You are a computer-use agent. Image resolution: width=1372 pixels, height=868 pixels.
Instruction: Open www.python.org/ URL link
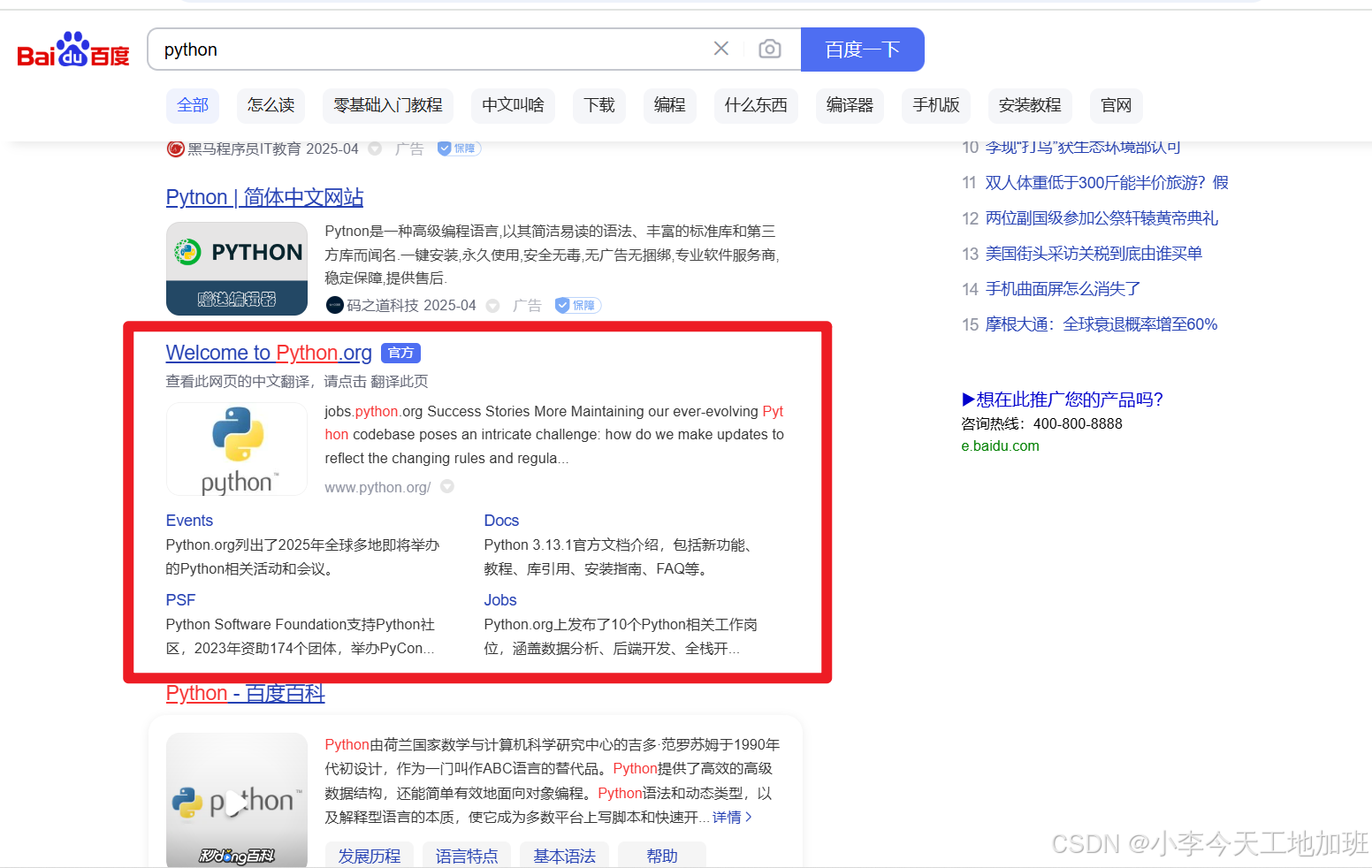point(377,487)
